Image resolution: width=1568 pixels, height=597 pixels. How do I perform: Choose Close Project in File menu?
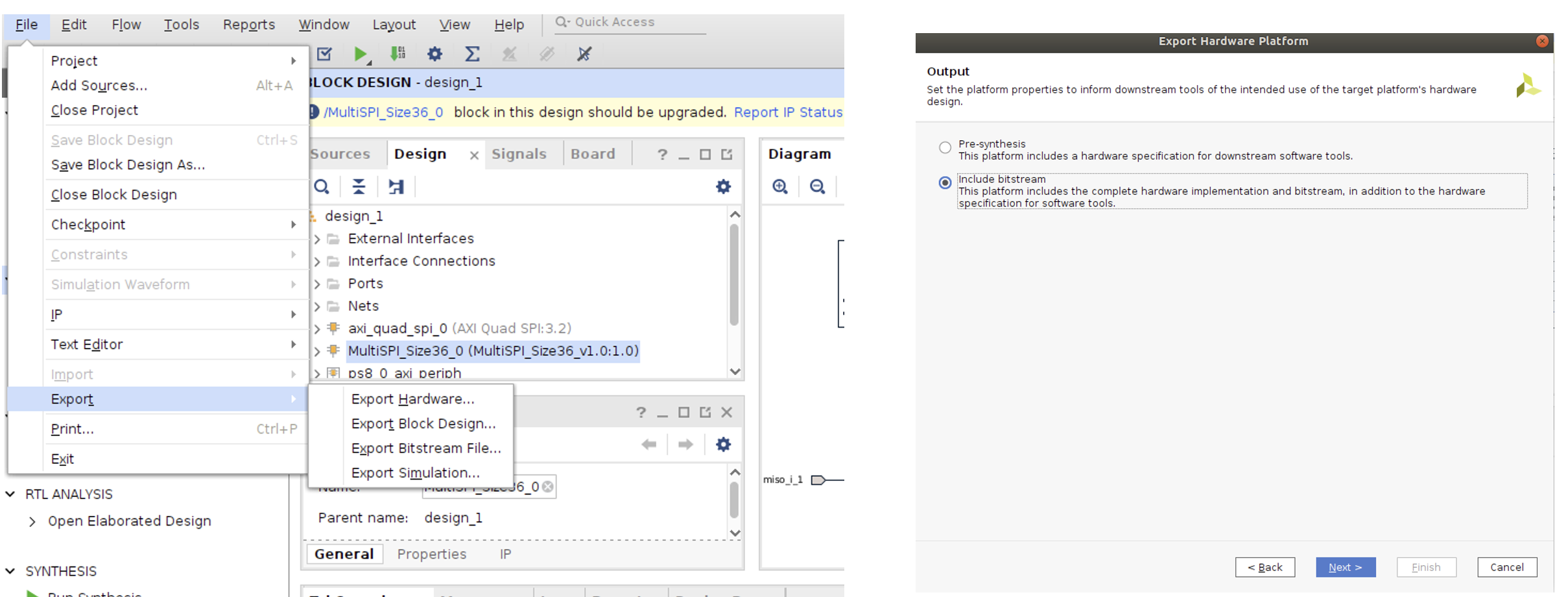(95, 110)
